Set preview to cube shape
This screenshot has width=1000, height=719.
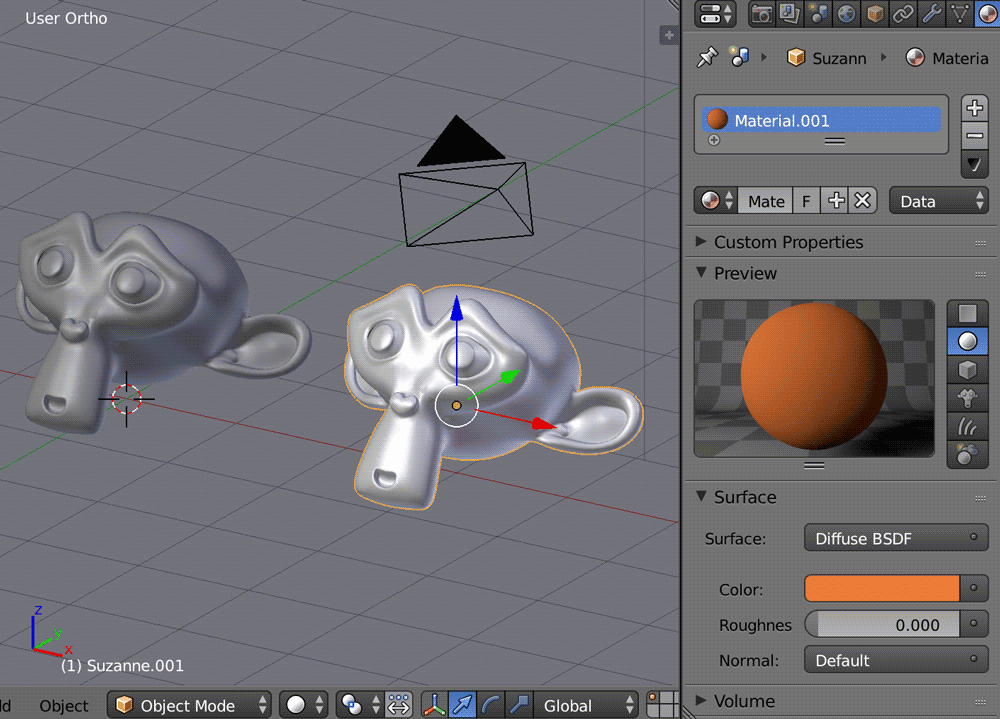pyautogui.click(x=967, y=370)
